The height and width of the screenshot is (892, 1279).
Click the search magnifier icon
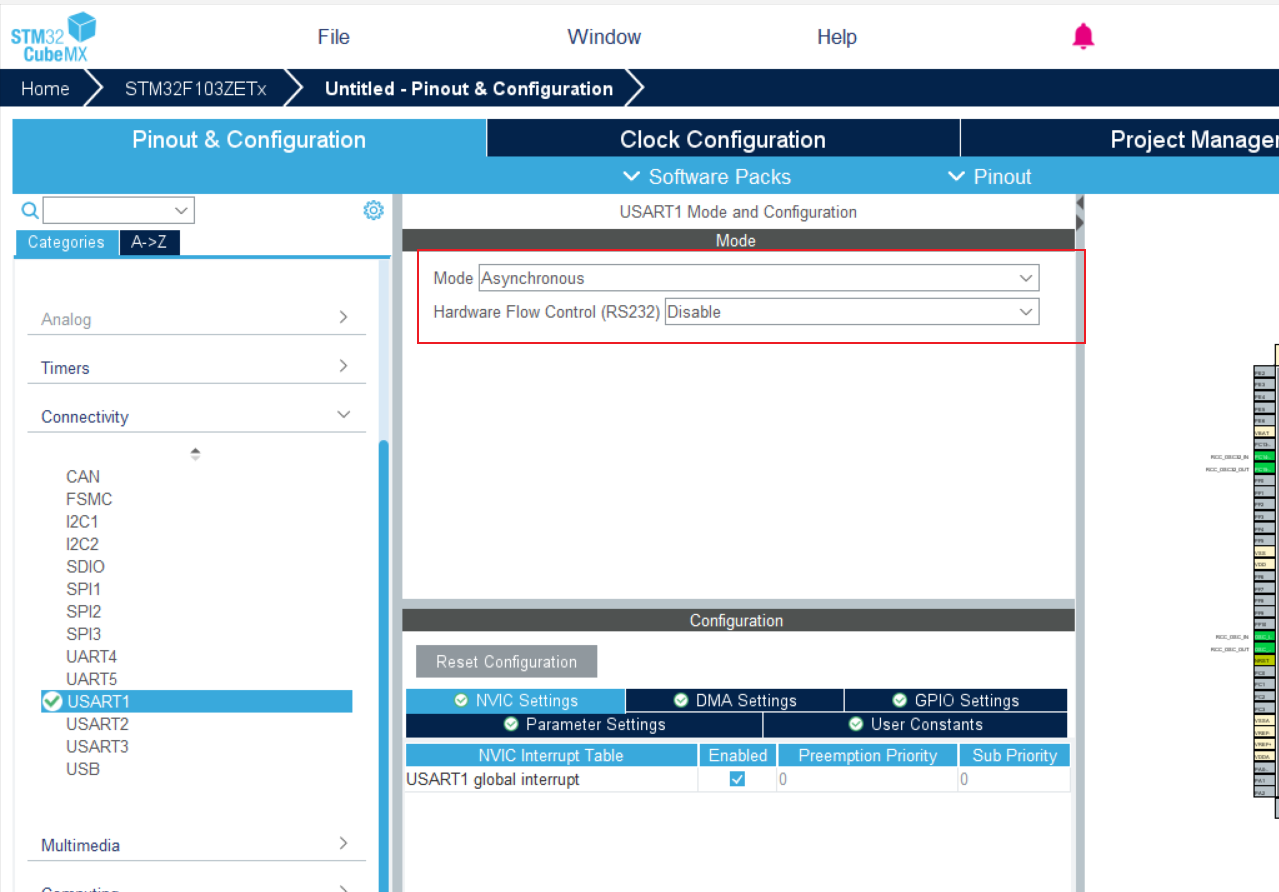click(30, 210)
